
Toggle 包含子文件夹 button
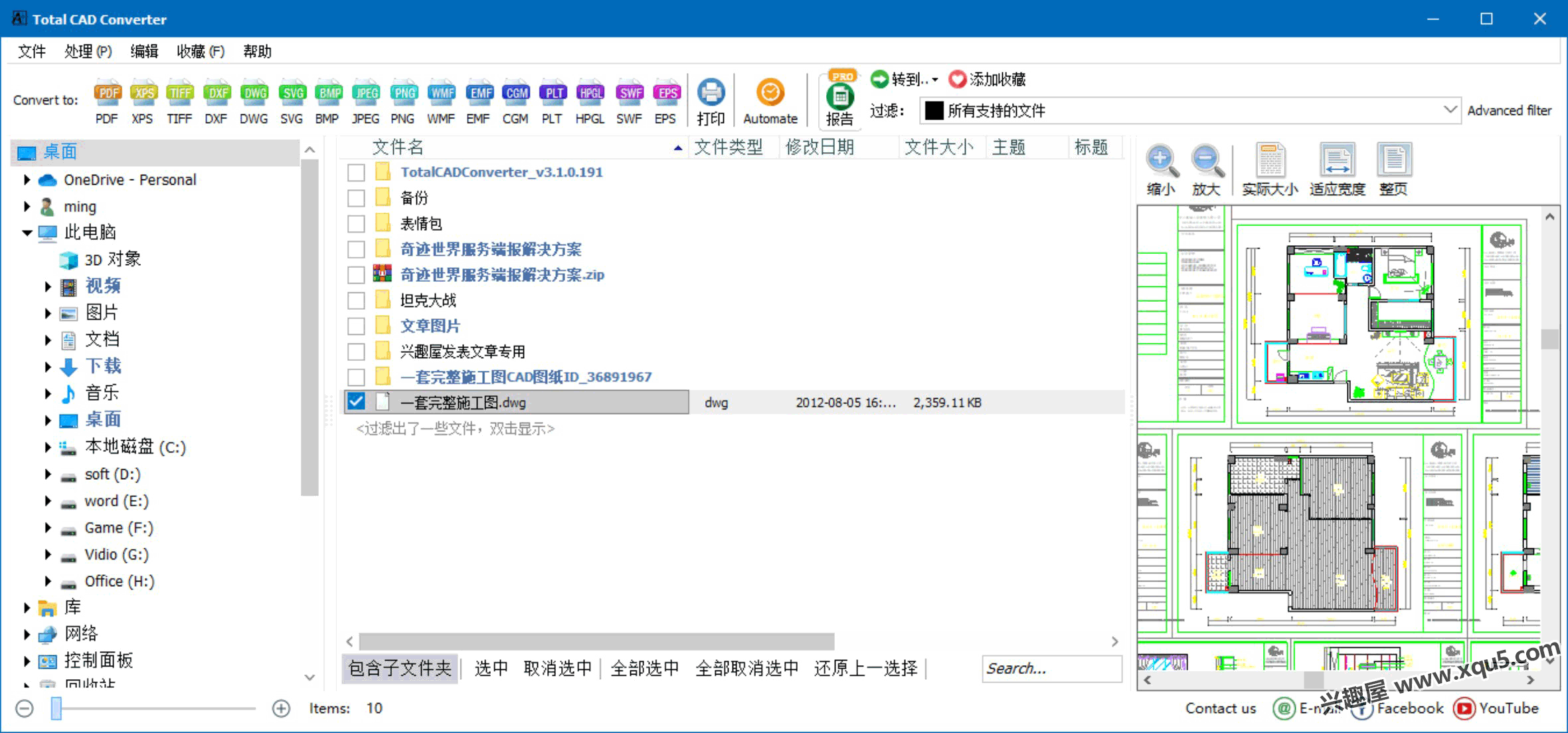400,669
